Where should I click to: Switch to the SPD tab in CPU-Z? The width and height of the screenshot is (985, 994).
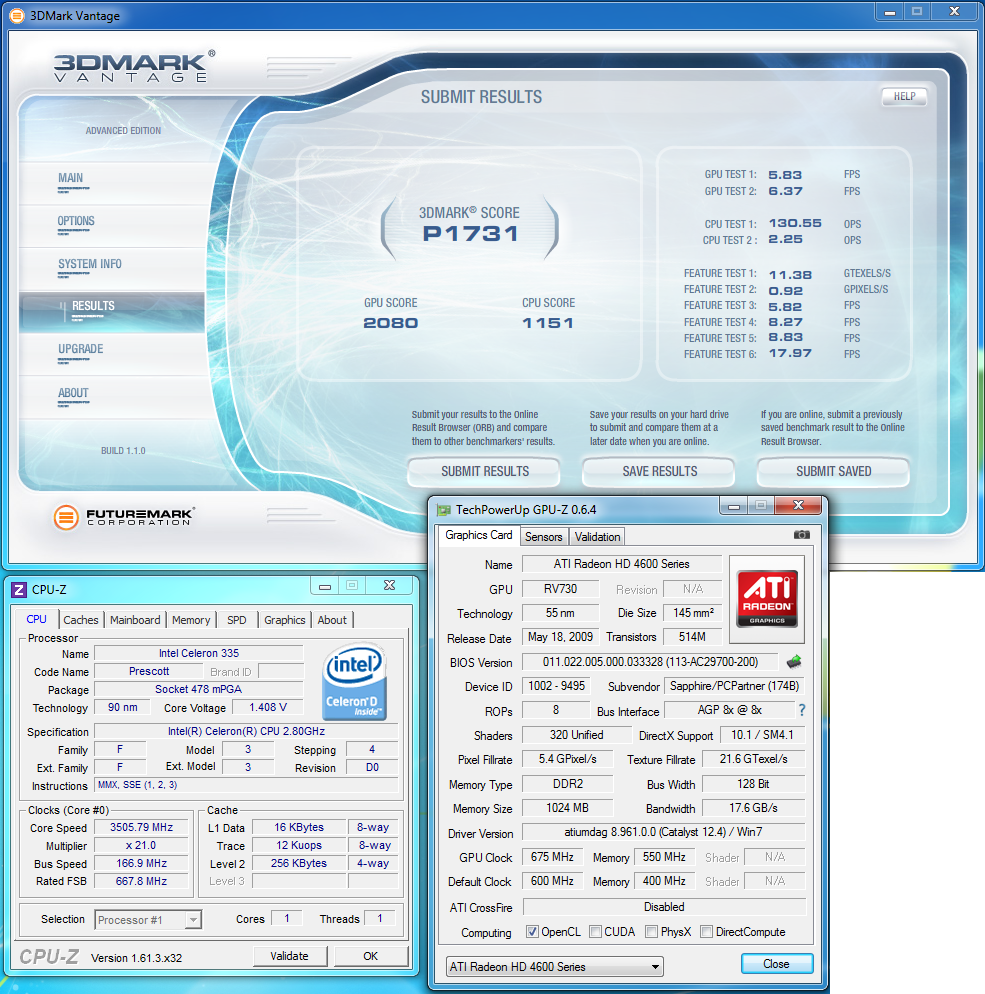(x=236, y=620)
